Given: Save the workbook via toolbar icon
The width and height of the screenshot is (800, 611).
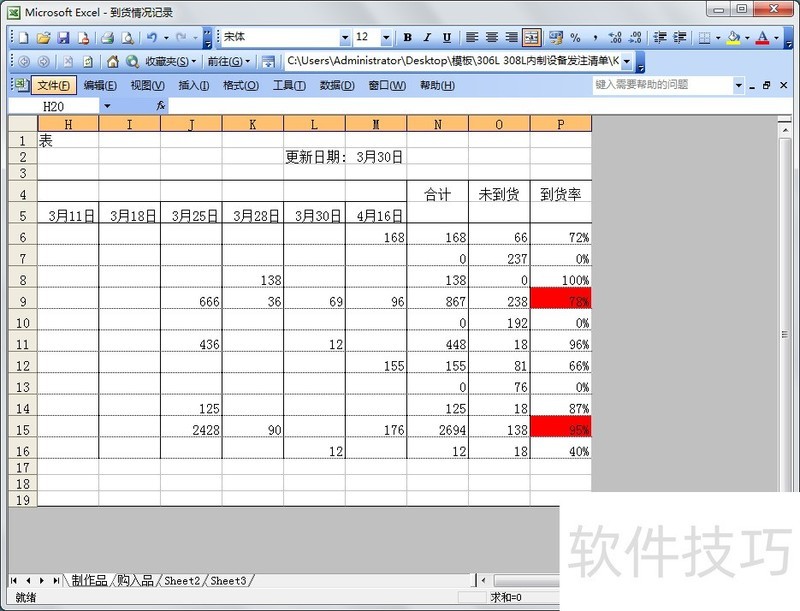Looking at the screenshot, I should pos(62,37).
